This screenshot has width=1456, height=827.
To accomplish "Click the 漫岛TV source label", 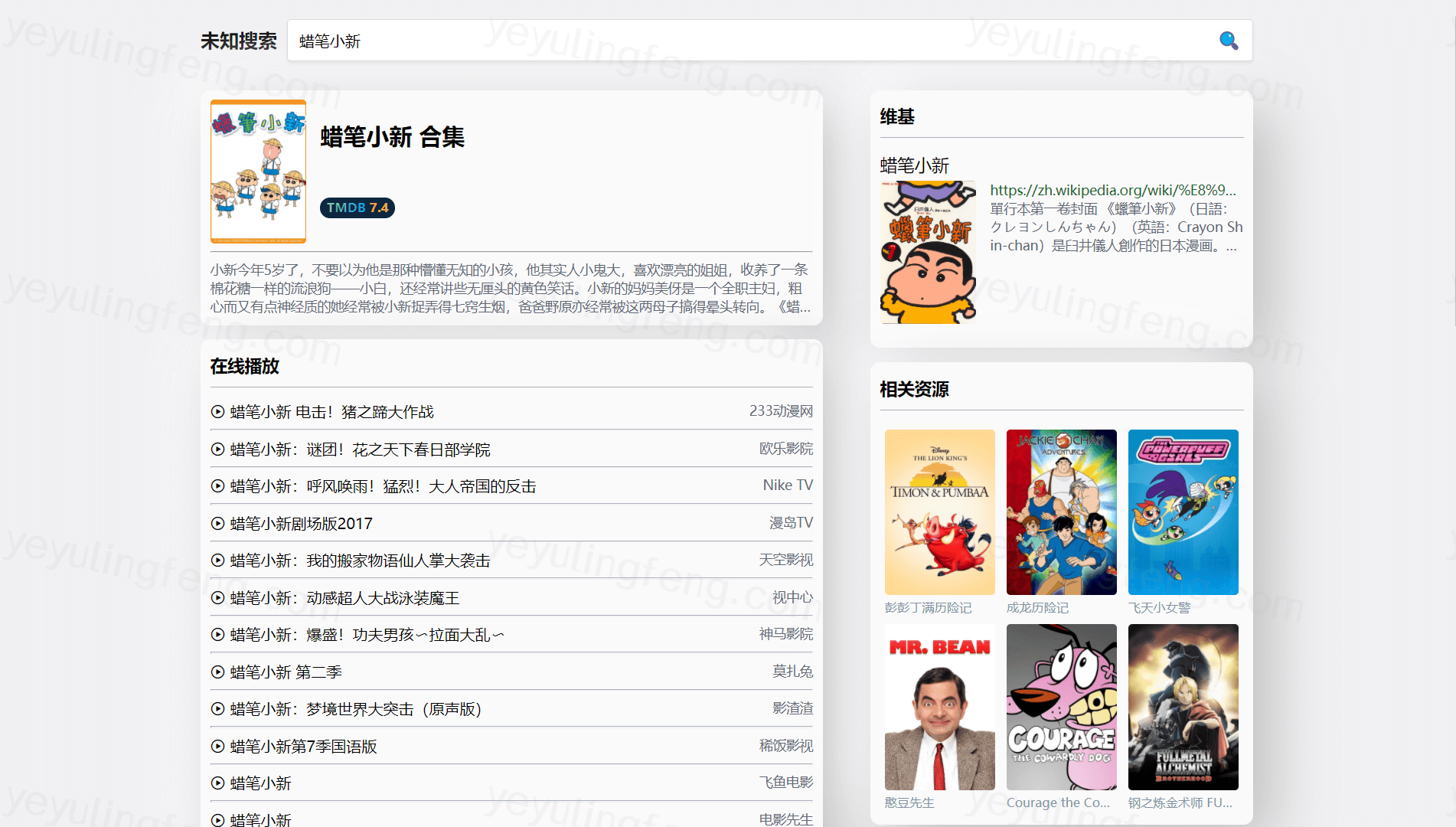I will tap(791, 523).
